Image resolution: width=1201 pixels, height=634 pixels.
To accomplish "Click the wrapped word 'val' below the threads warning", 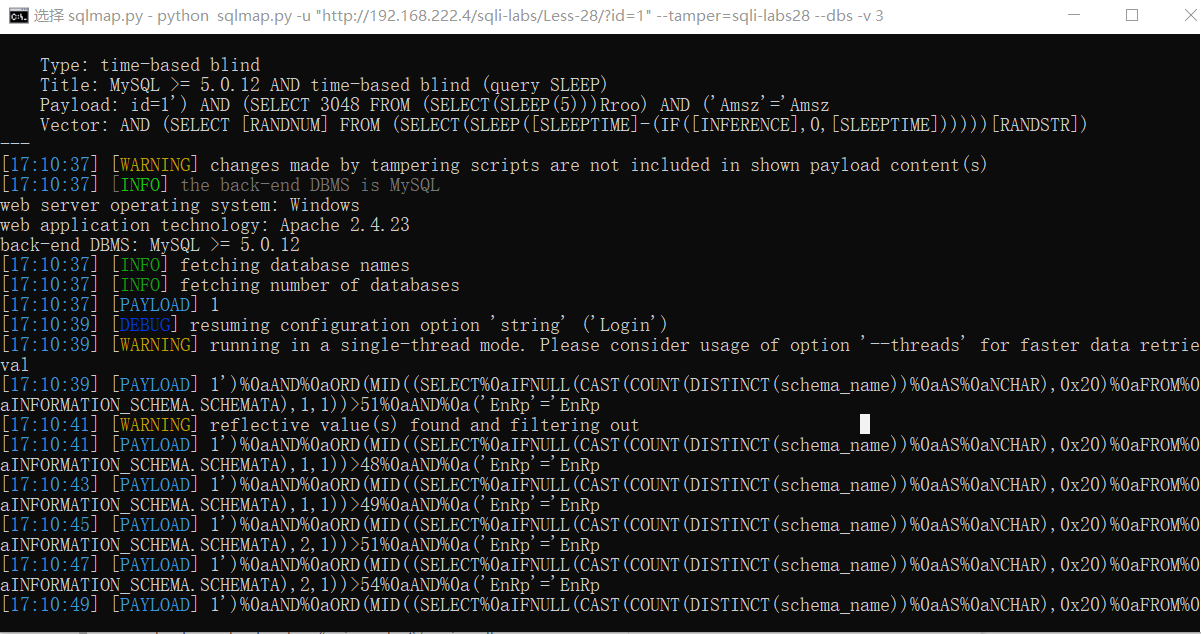I will tap(15, 365).
